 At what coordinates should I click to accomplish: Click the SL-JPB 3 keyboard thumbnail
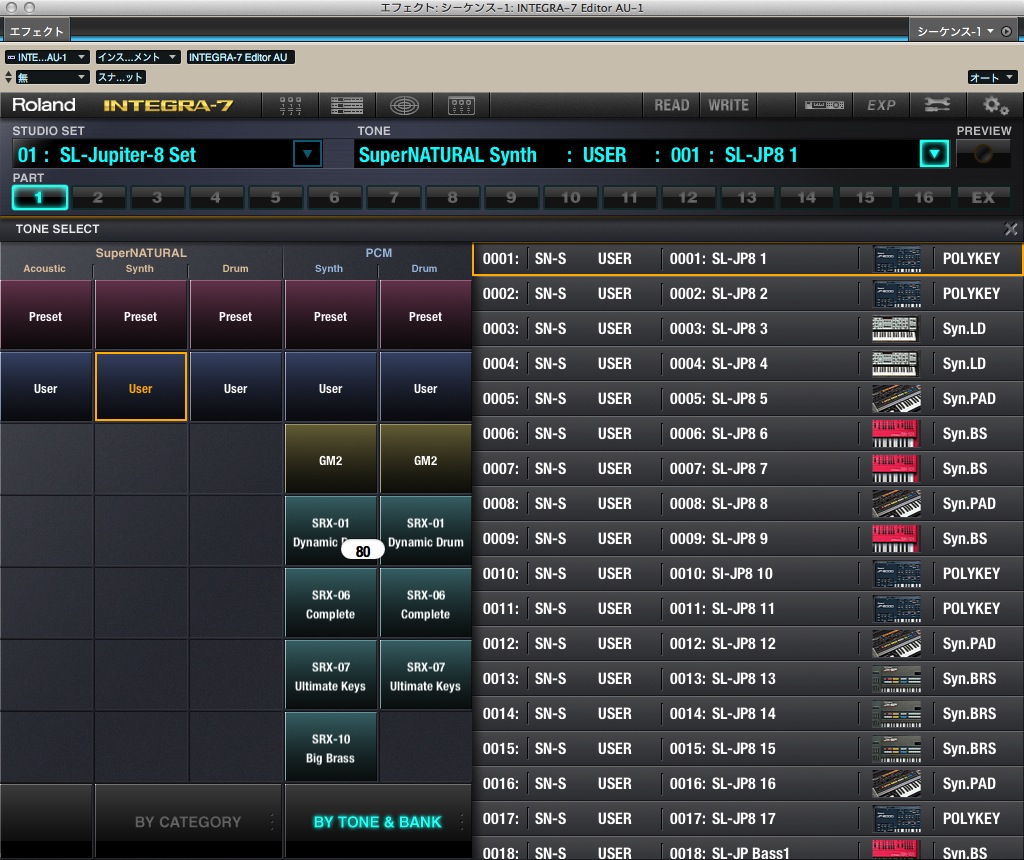pyautogui.click(x=897, y=328)
